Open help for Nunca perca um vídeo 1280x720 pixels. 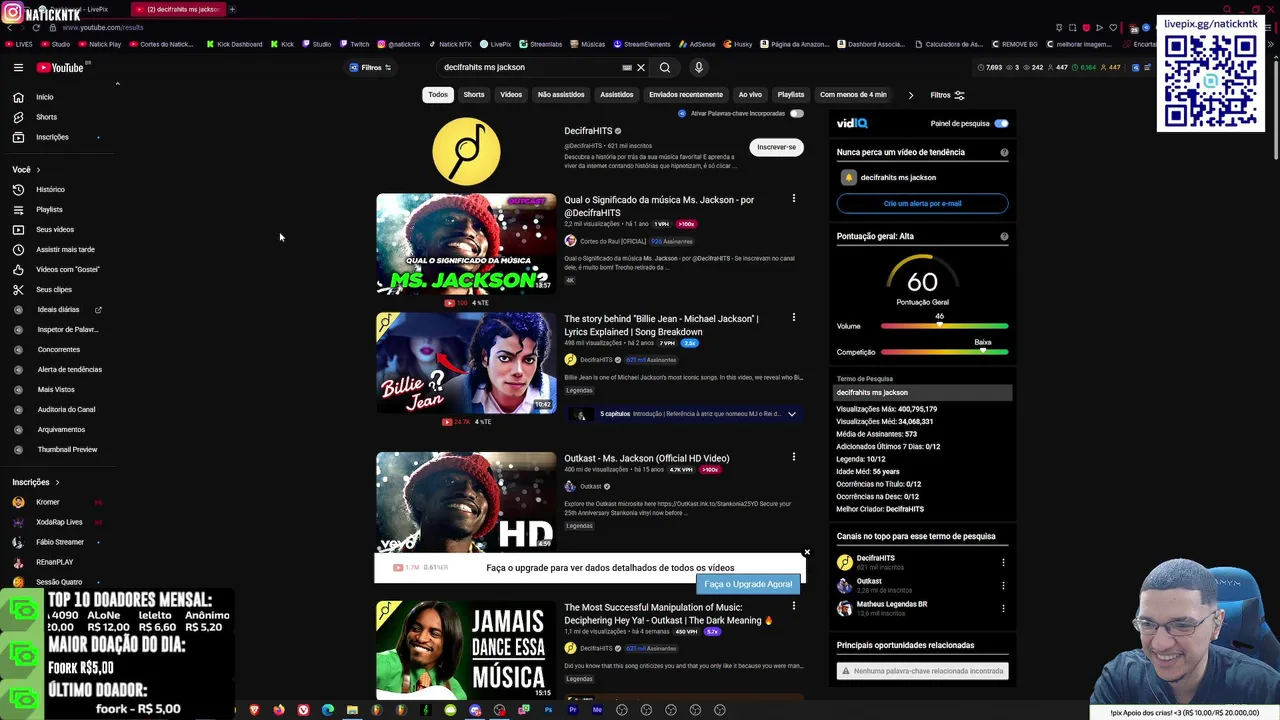click(x=1004, y=153)
